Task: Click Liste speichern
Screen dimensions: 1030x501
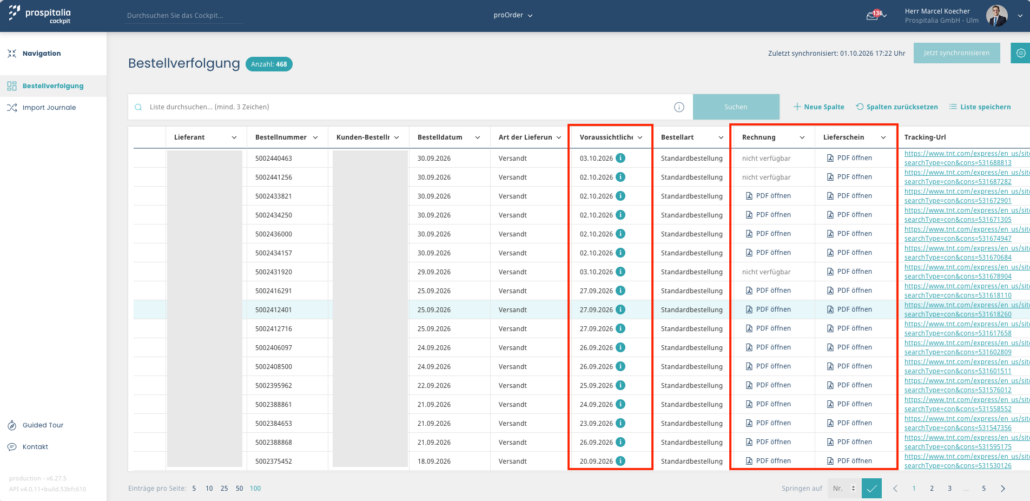Action: 979,107
